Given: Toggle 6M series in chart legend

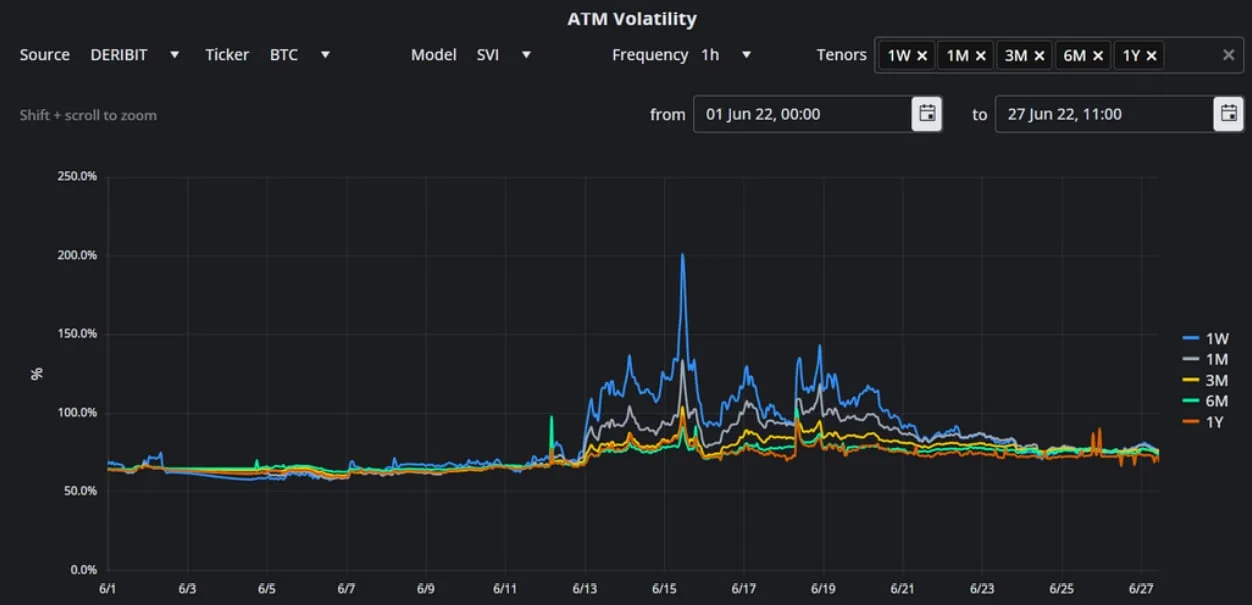Looking at the screenshot, I should point(1206,402).
